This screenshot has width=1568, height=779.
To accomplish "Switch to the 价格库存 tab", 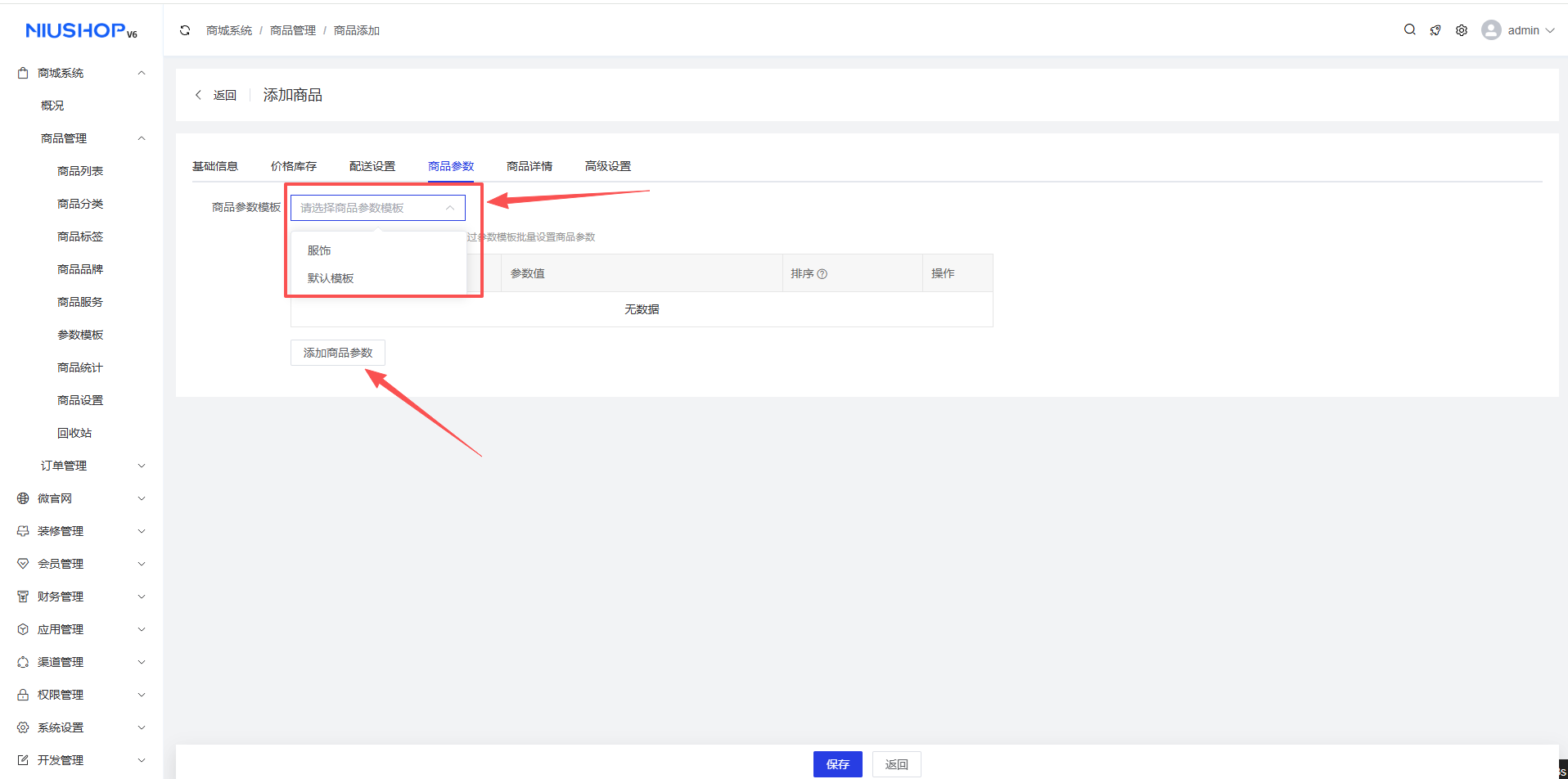I will click(x=294, y=166).
